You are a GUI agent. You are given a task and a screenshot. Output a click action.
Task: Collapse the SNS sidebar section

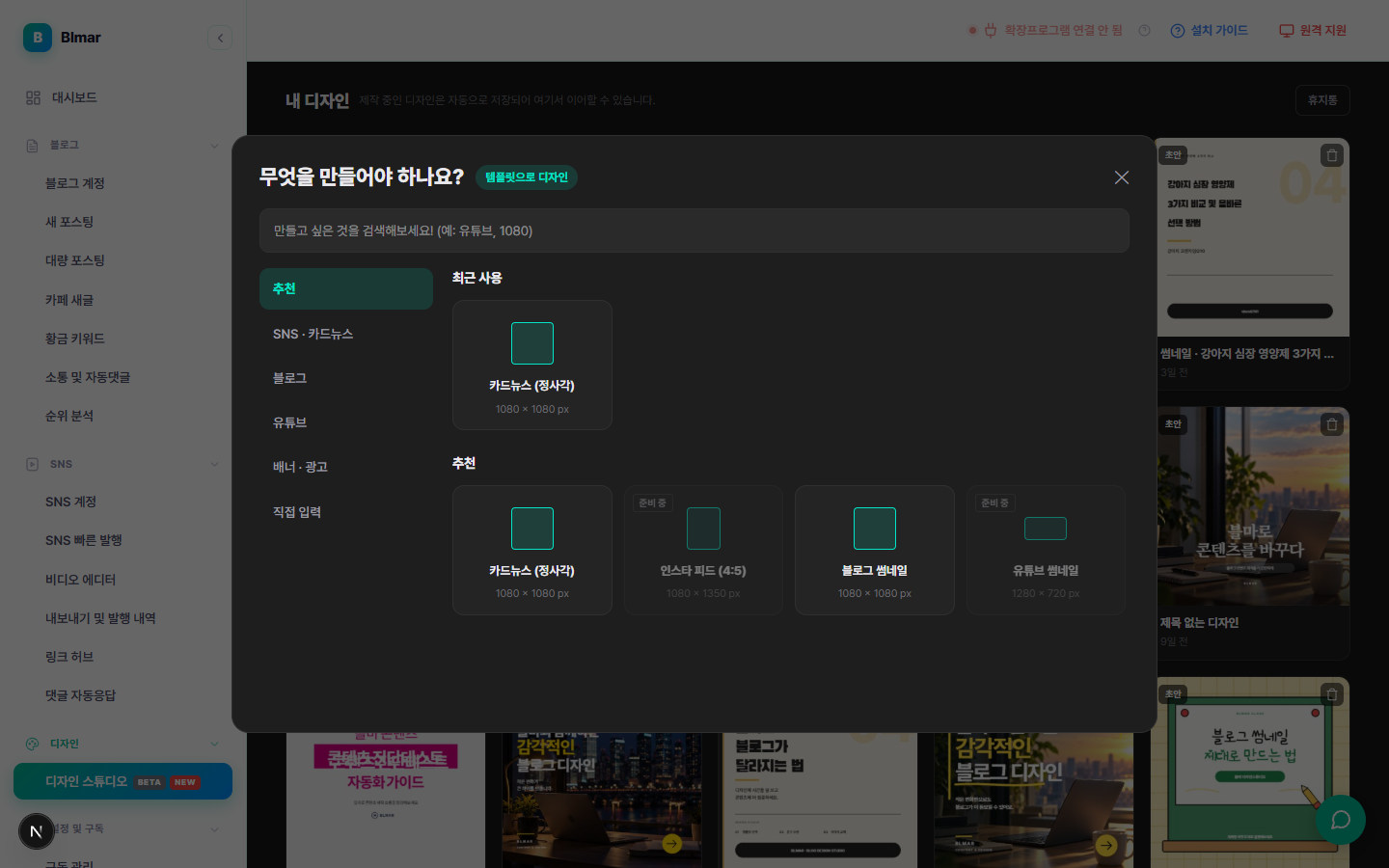tap(214, 464)
